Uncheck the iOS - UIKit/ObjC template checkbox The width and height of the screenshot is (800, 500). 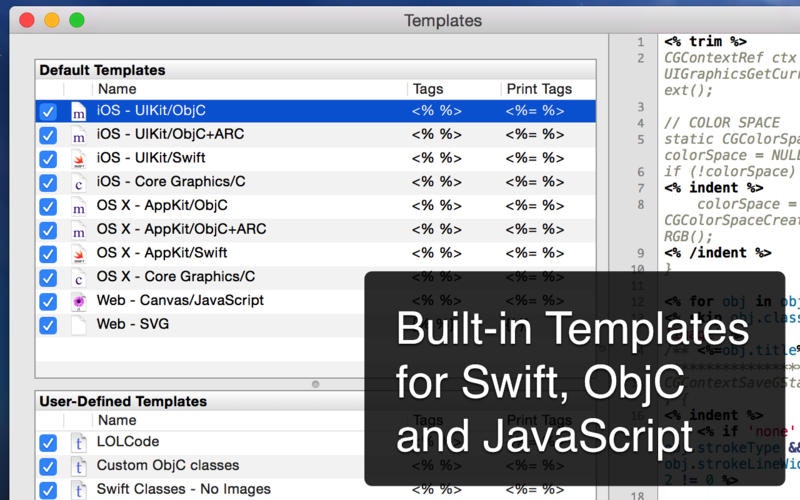[x=48, y=111]
